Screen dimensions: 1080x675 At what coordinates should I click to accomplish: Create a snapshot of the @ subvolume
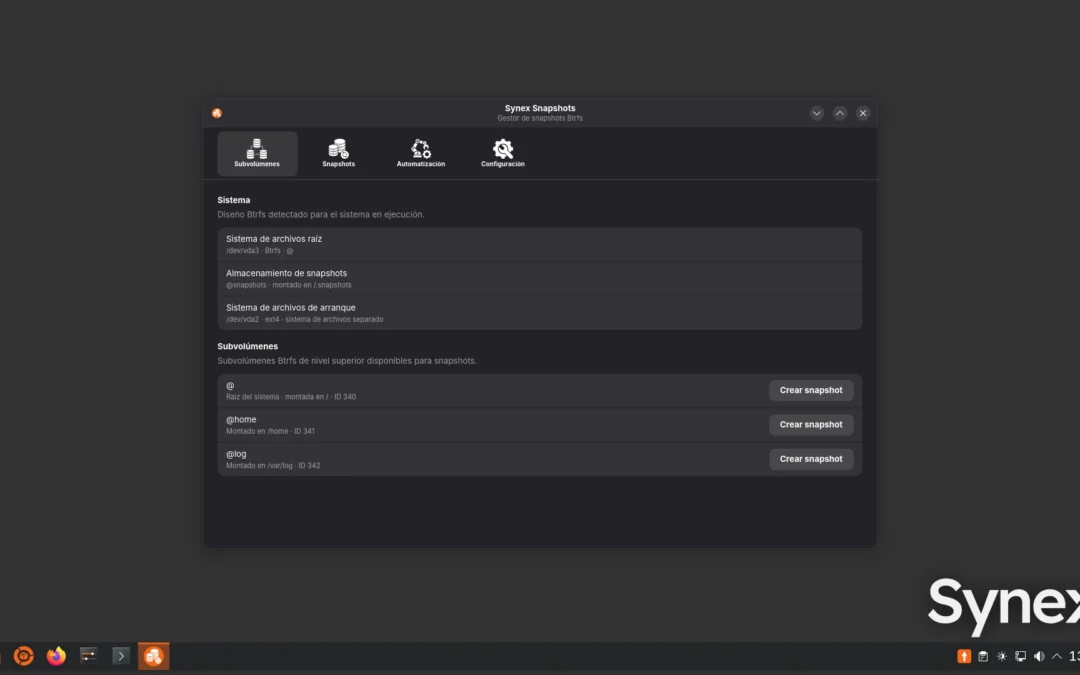[x=811, y=391]
